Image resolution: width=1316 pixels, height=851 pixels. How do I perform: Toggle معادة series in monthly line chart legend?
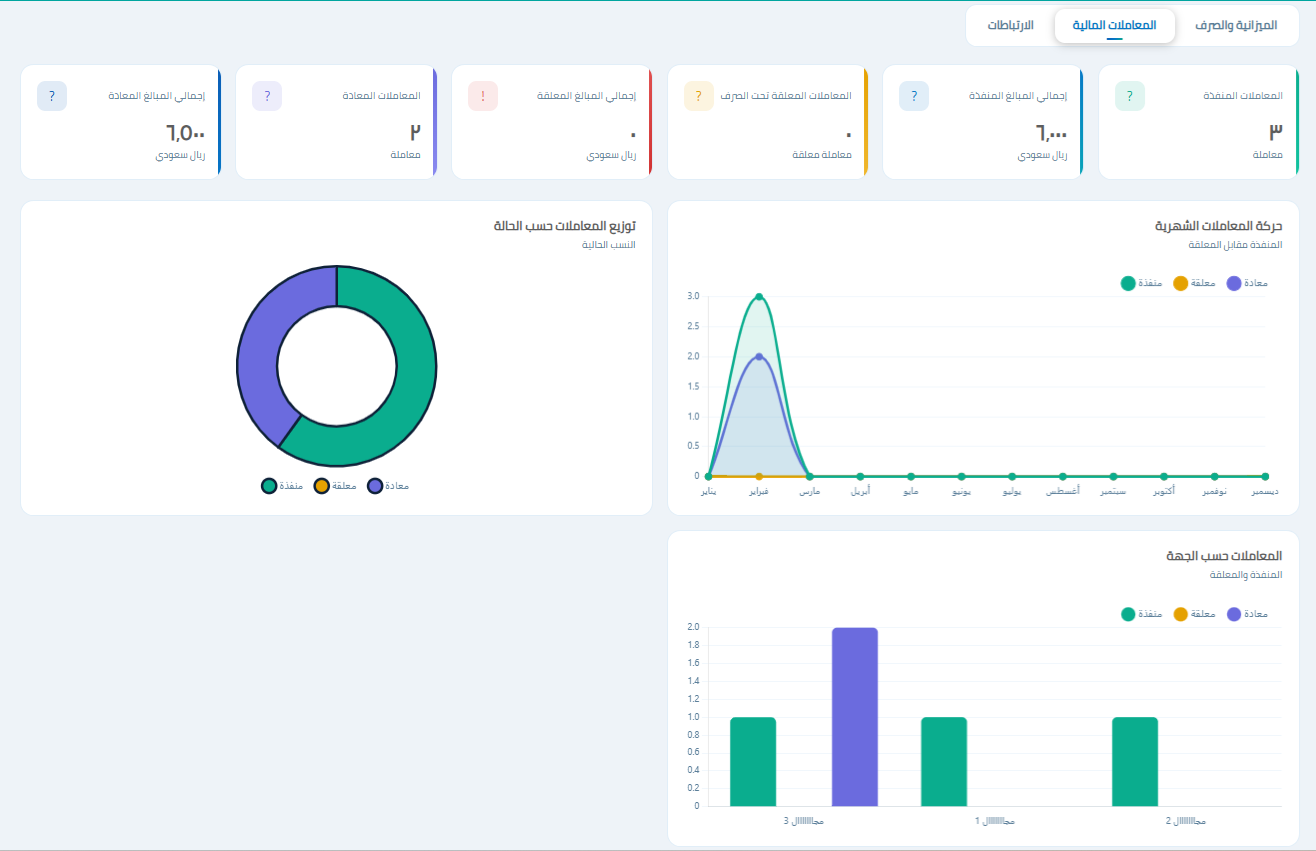(1247, 283)
